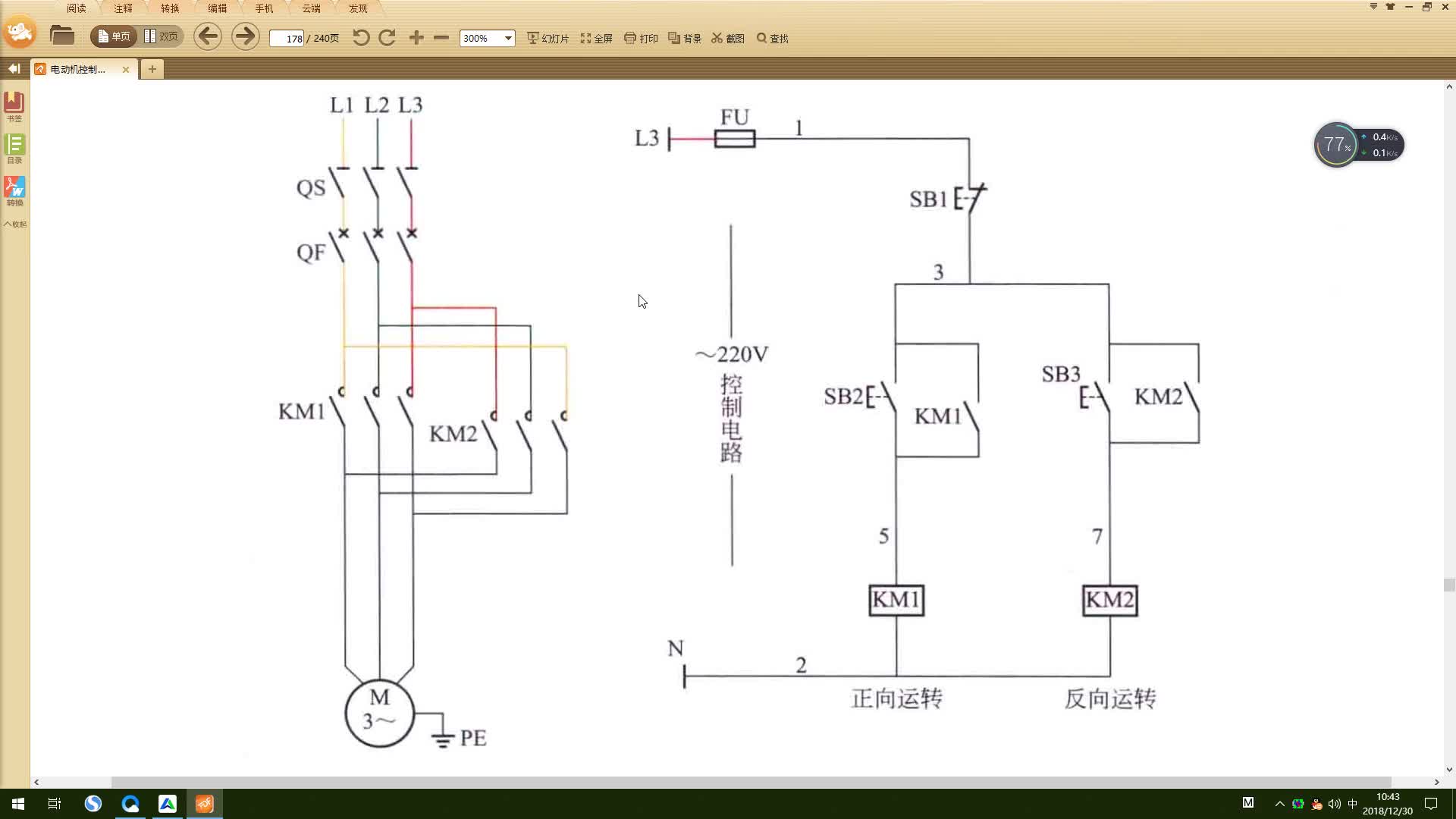Image resolution: width=1456 pixels, height=819 pixels.
Task: Print the document (打印)
Action: tap(641, 38)
